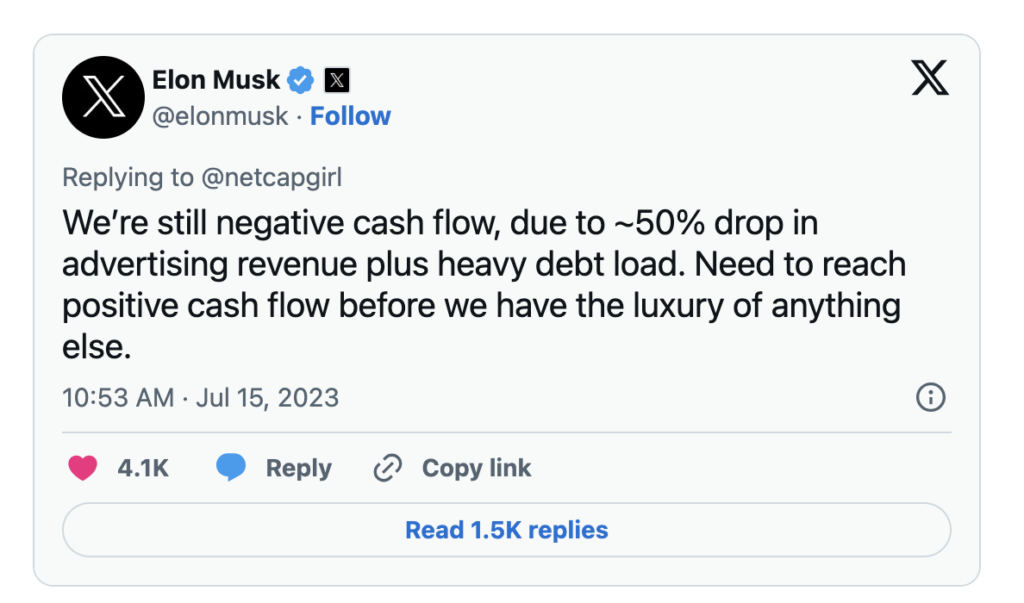Click the Reply text label
Image resolution: width=1024 pixels, height=603 pixels.
[x=298, y=468]
